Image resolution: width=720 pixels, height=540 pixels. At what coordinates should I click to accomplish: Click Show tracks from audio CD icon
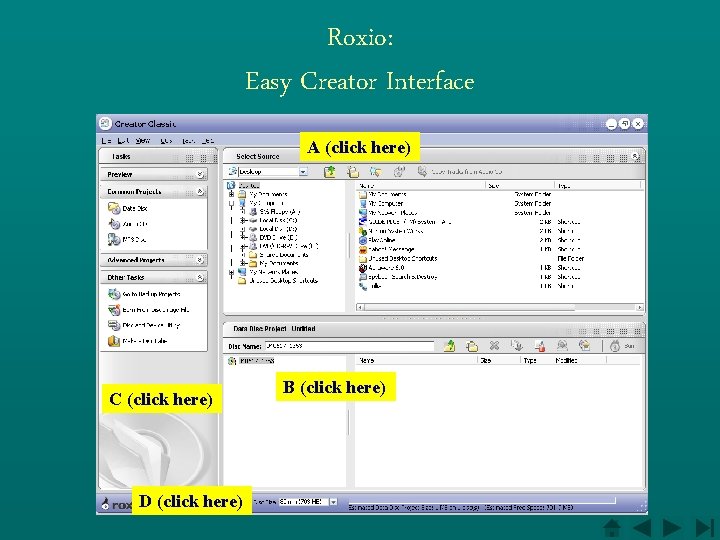pyautogui.click(x=422, y=171)
